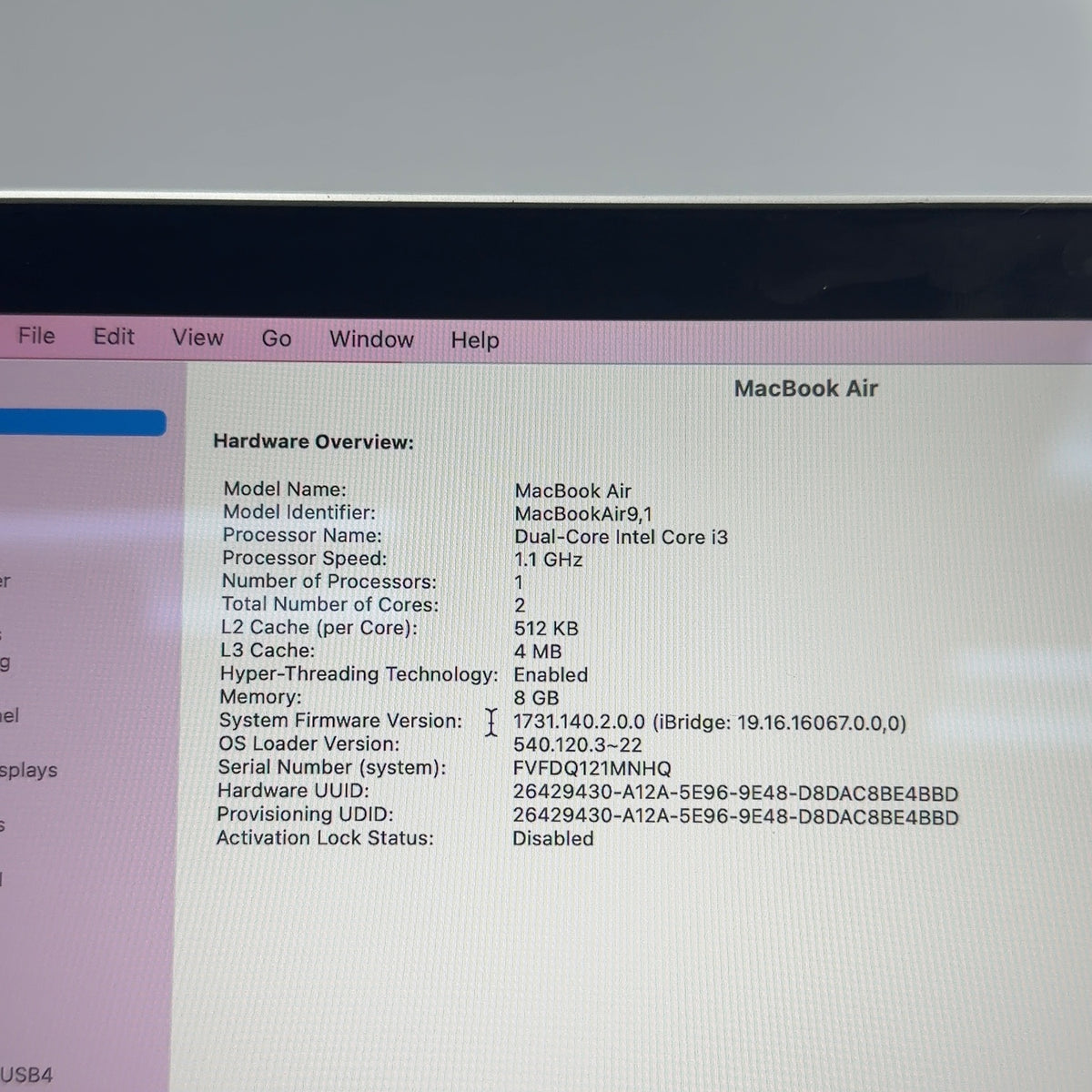Click the 540.120.3~22 value
The height and width of the screenshot is (1092, 1092).
[577, 745]
